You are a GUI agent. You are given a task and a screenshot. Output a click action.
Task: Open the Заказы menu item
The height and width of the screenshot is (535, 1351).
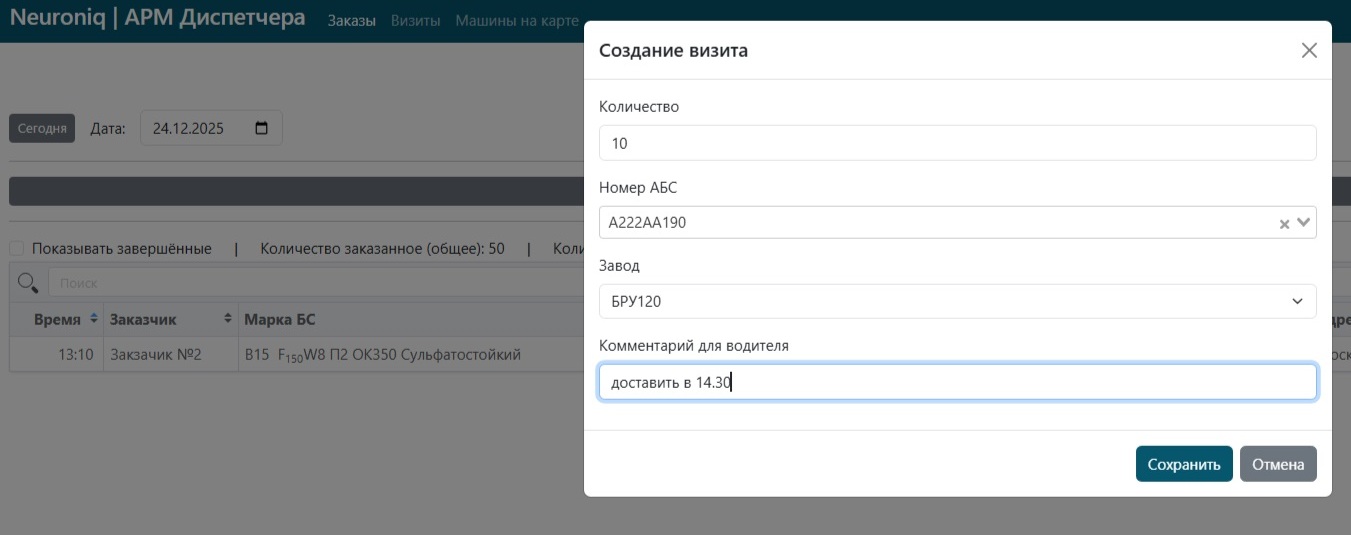point(351,21)
